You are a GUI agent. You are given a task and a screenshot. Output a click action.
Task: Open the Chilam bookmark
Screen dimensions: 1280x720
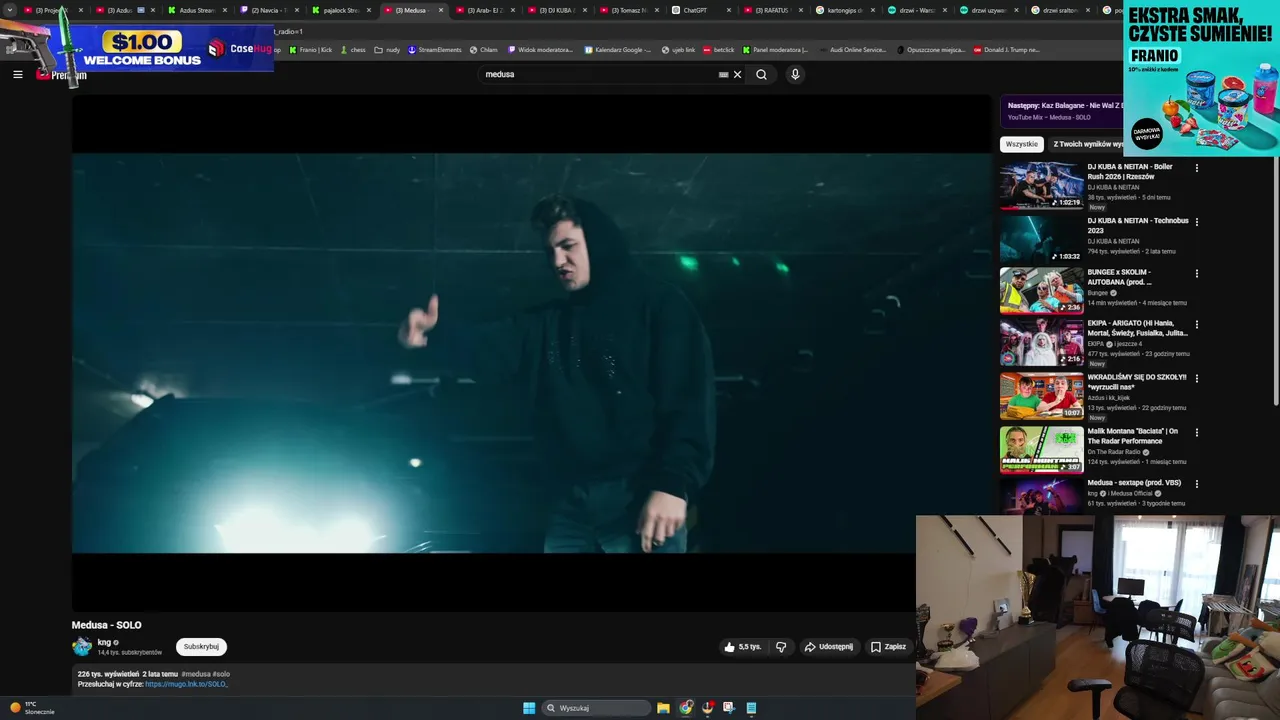483,49
